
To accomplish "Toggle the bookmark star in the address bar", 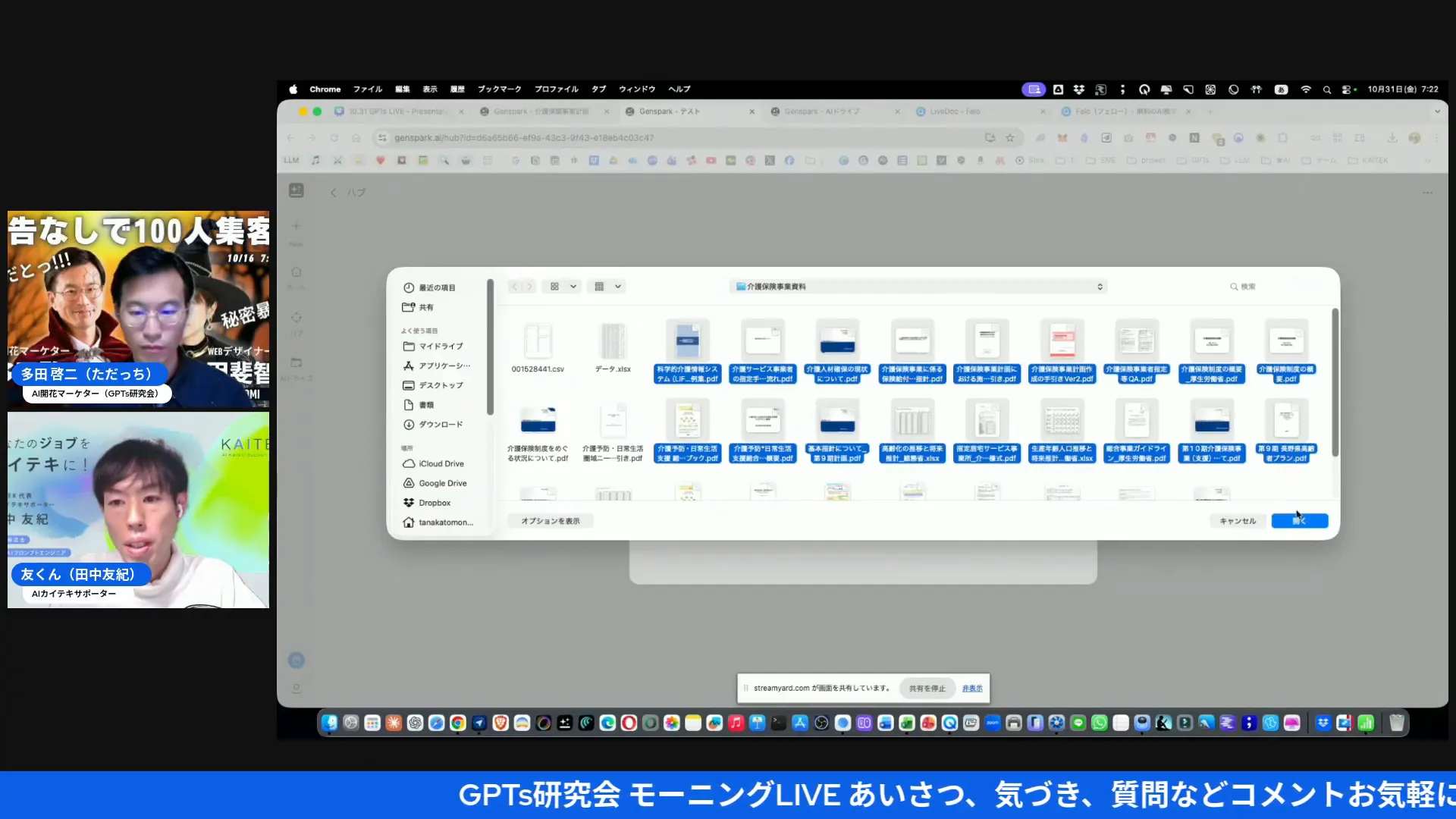I will click(x=1011, y=138).
